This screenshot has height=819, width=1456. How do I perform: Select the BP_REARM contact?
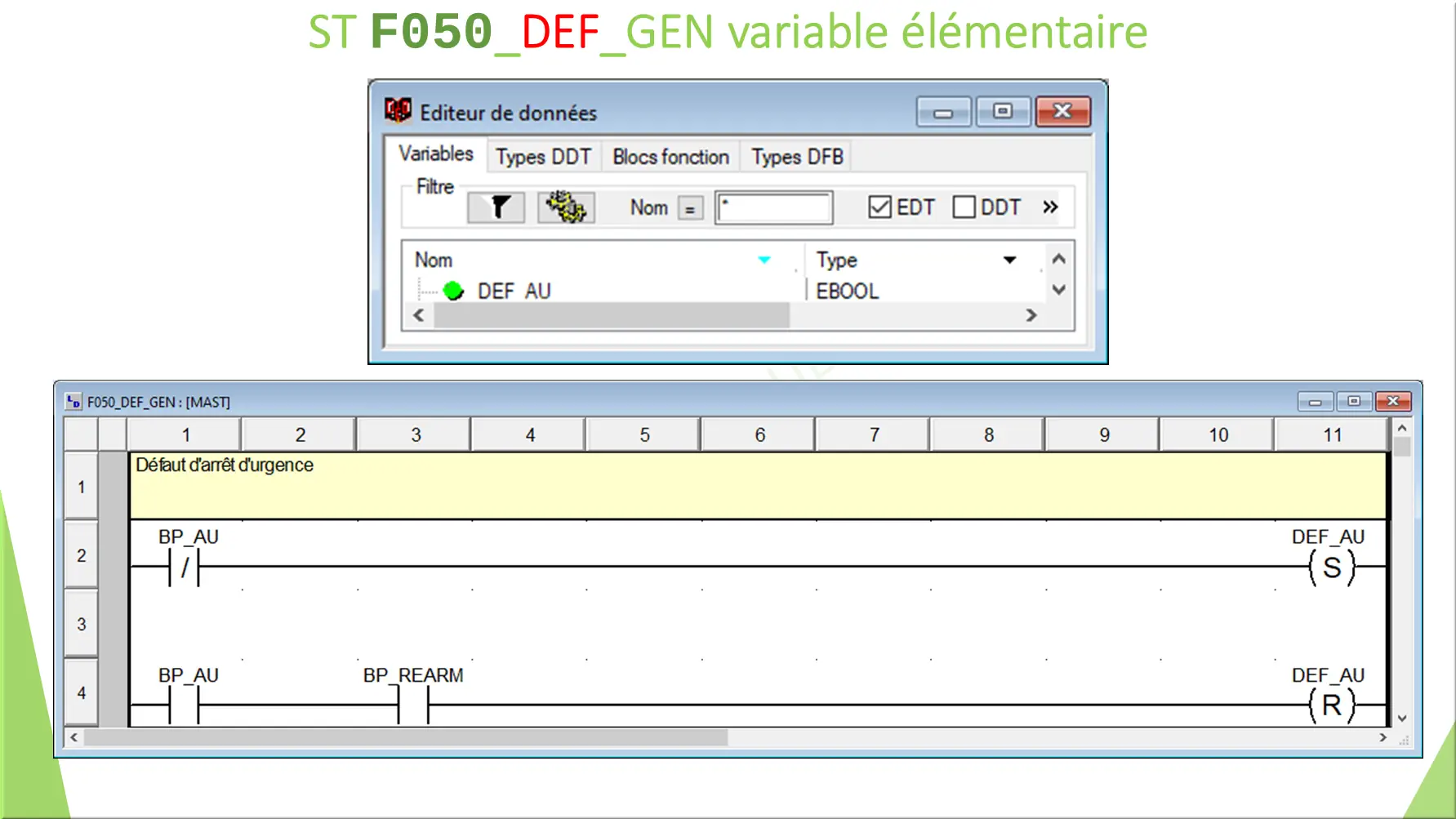tap(412, 705)
